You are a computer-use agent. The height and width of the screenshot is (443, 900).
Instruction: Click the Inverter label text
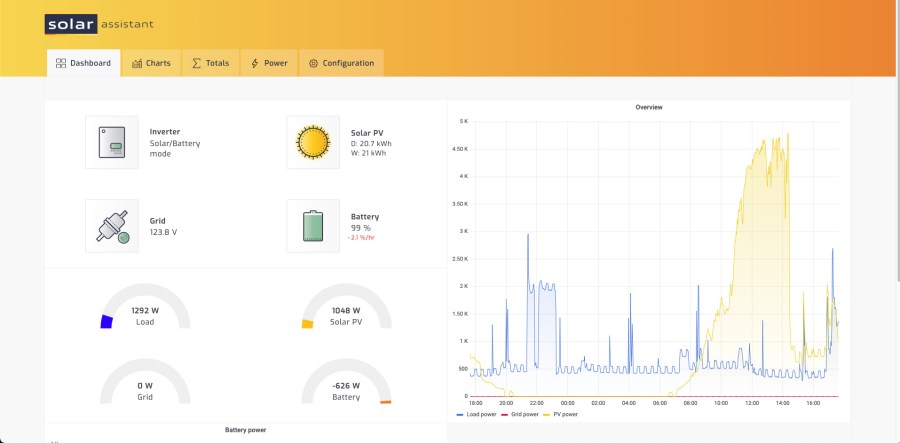click(x=165, y=131)
